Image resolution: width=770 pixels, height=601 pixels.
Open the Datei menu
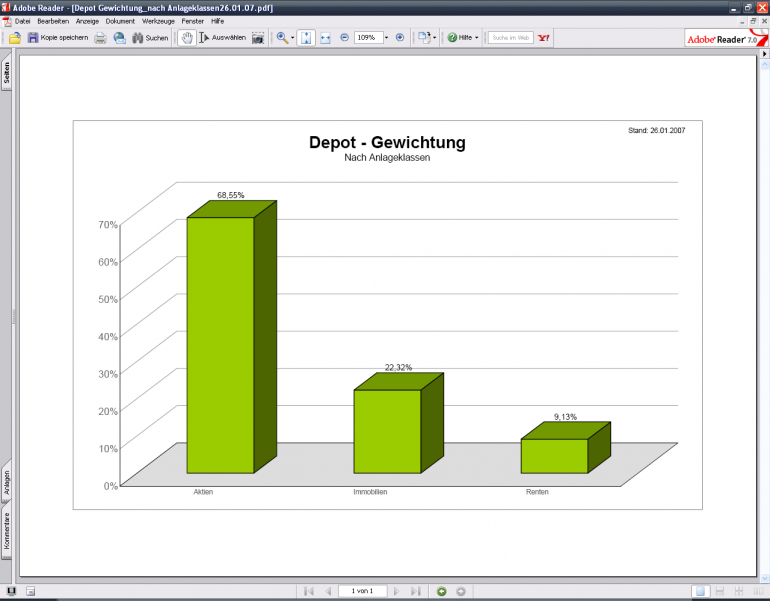[x=23, y=21]
